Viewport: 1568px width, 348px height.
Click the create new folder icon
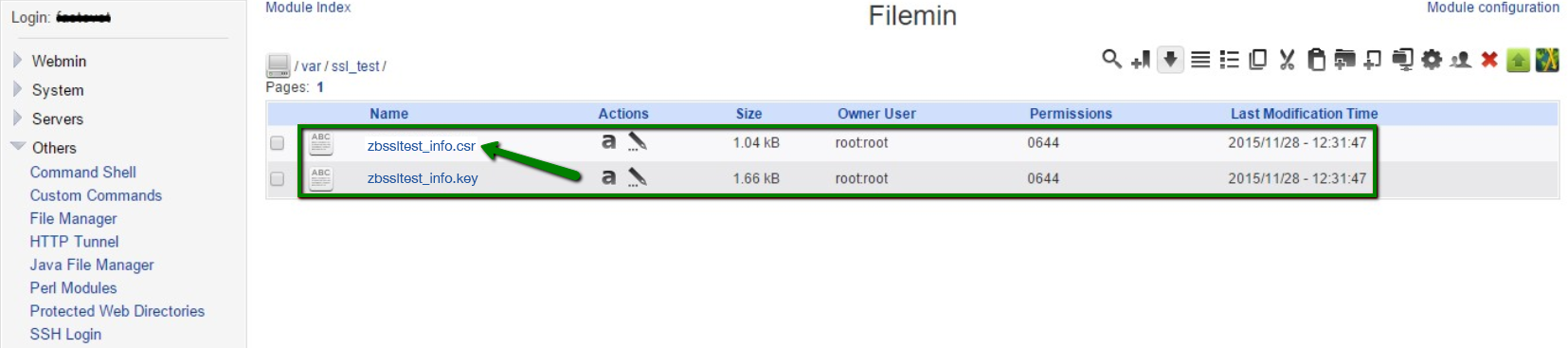pos(1344,60)
